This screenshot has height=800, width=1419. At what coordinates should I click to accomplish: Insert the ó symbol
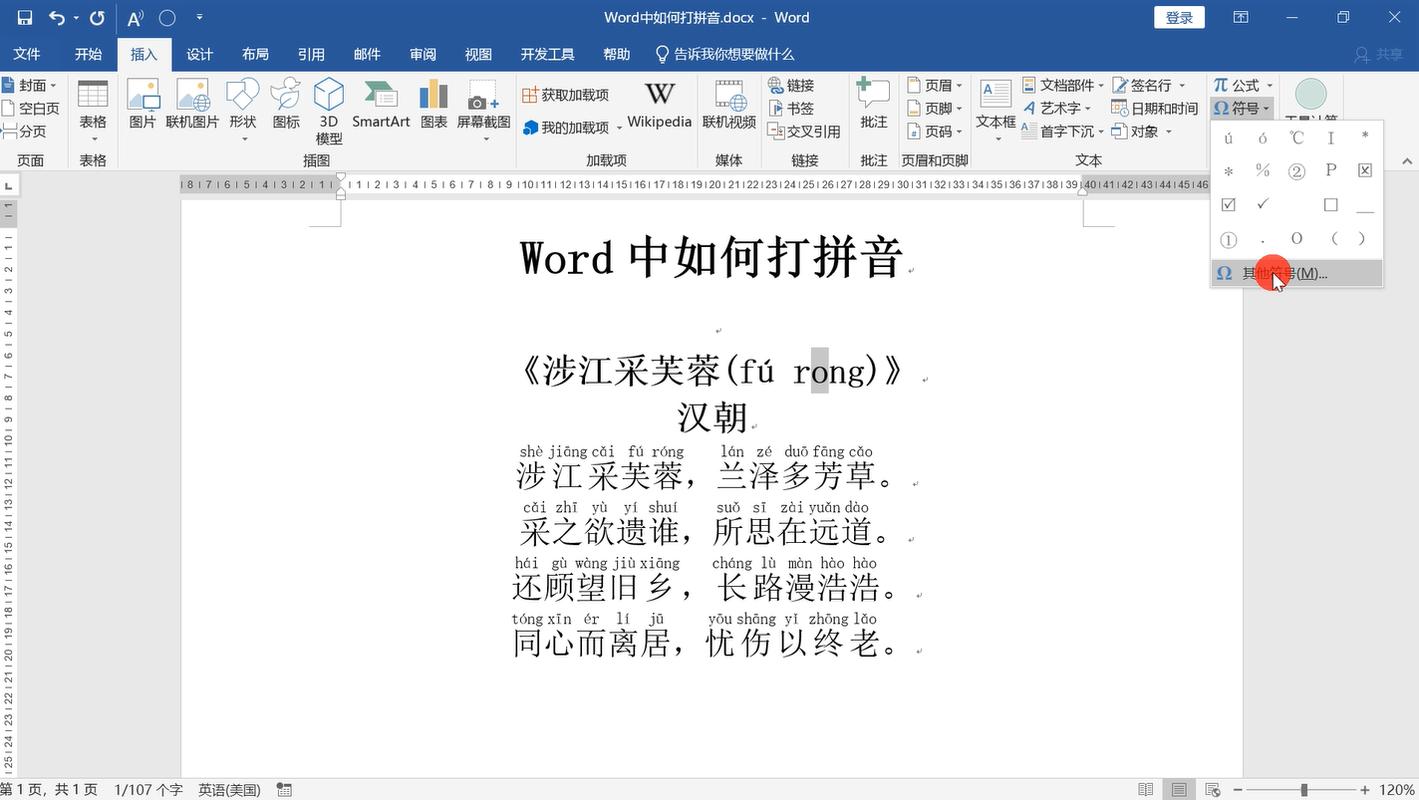(x=1263, y=138)
